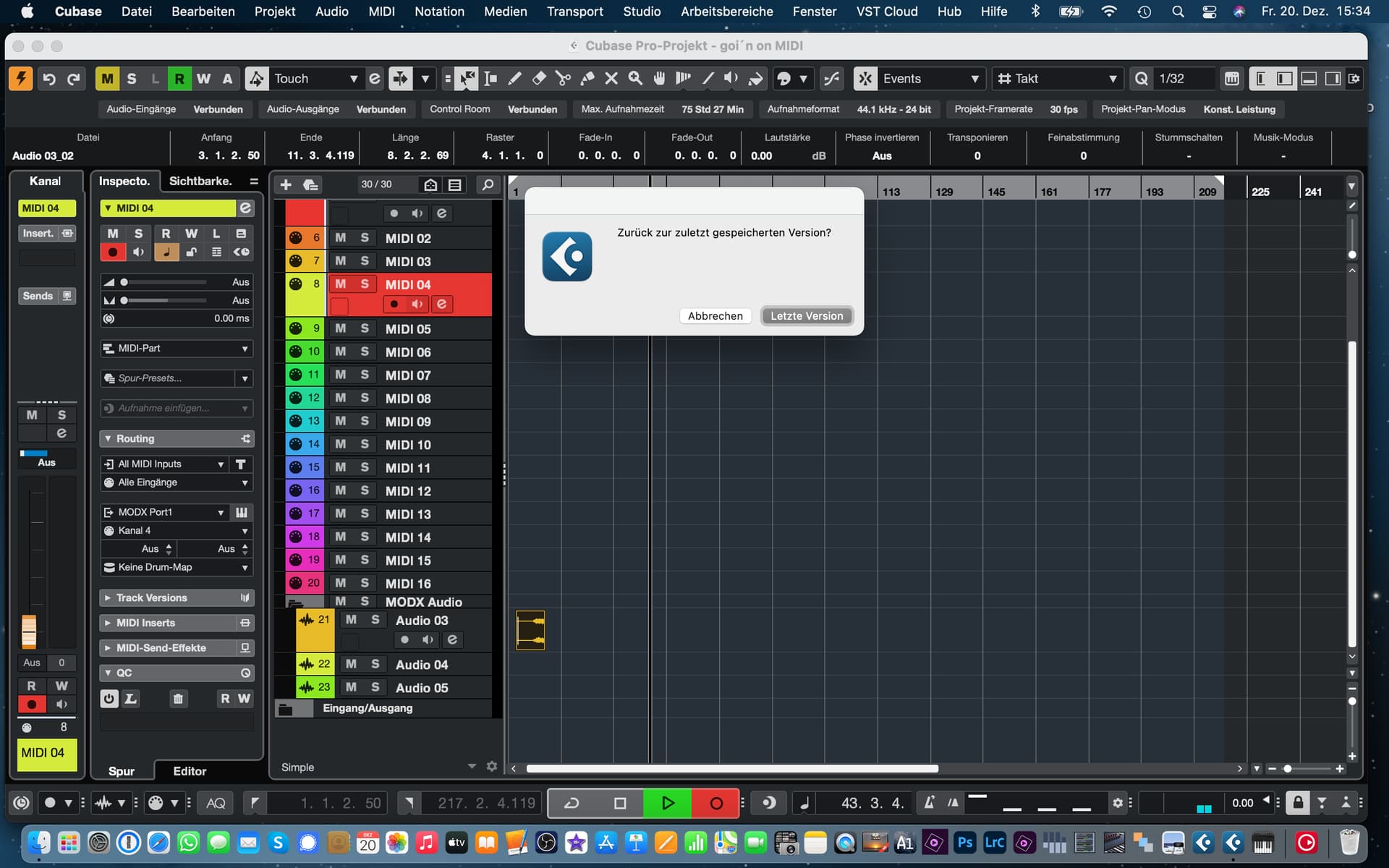
Task: Select the Draw pencil tool
Action: pos(515,78)
